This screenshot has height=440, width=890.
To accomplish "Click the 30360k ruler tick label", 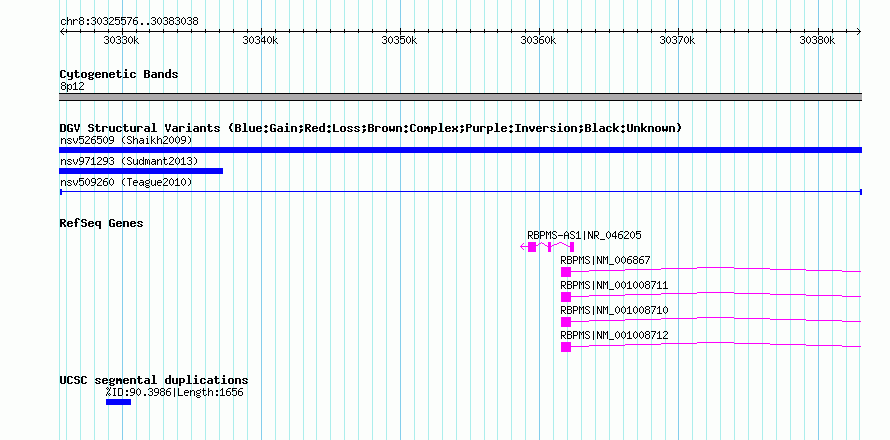I will 539,40.
